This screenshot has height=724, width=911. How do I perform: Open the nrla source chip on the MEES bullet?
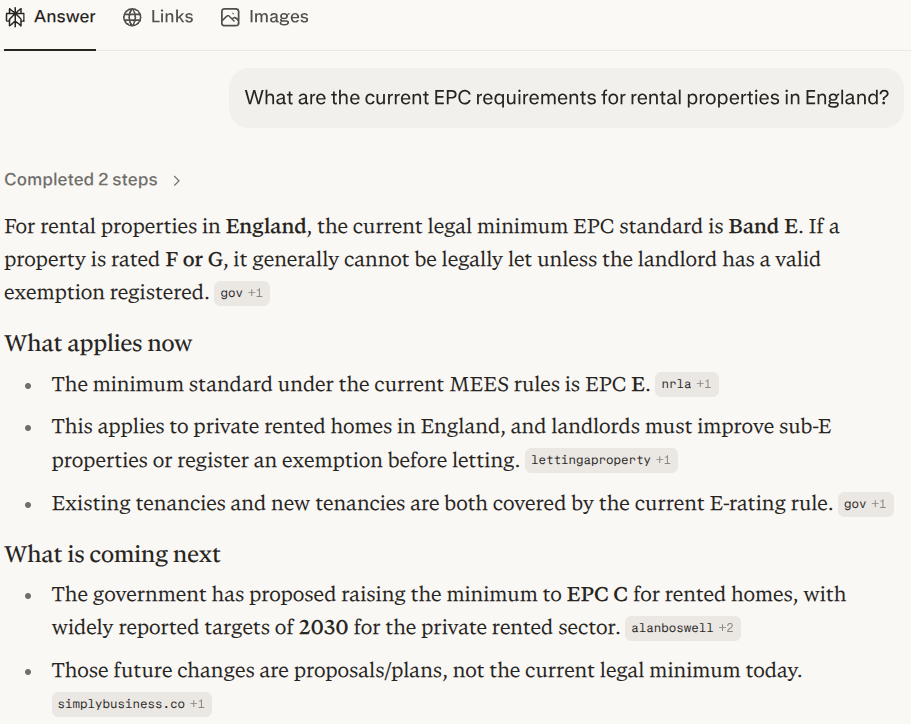click(687, 384)
